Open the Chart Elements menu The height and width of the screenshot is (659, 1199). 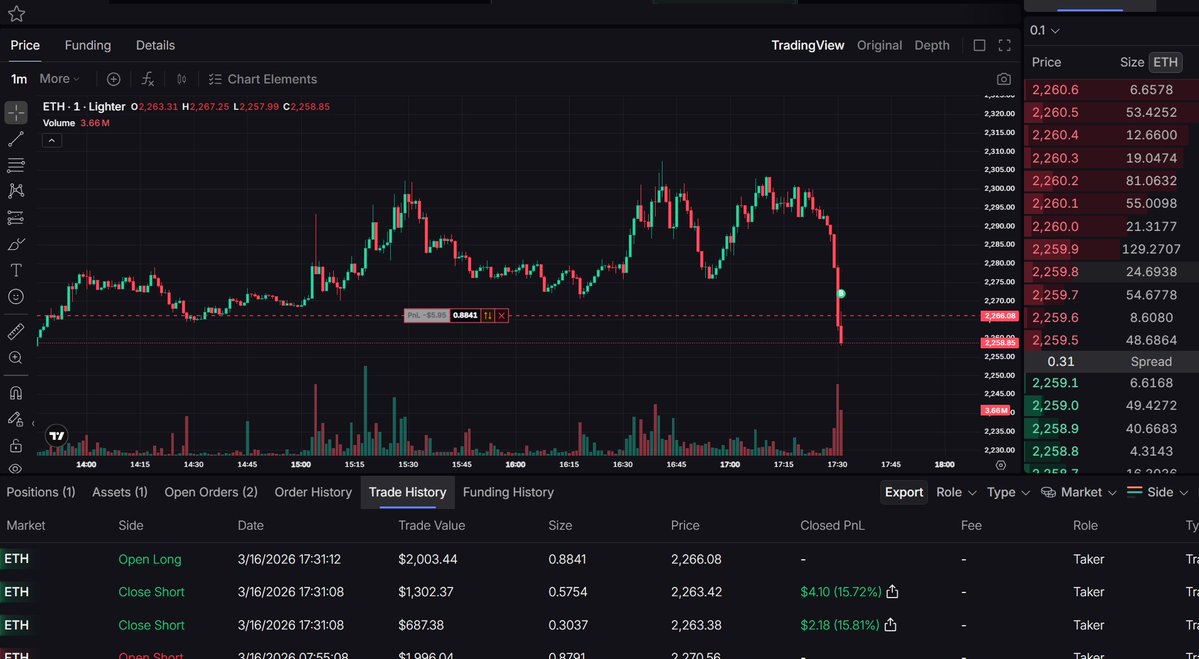click(262, 79)
